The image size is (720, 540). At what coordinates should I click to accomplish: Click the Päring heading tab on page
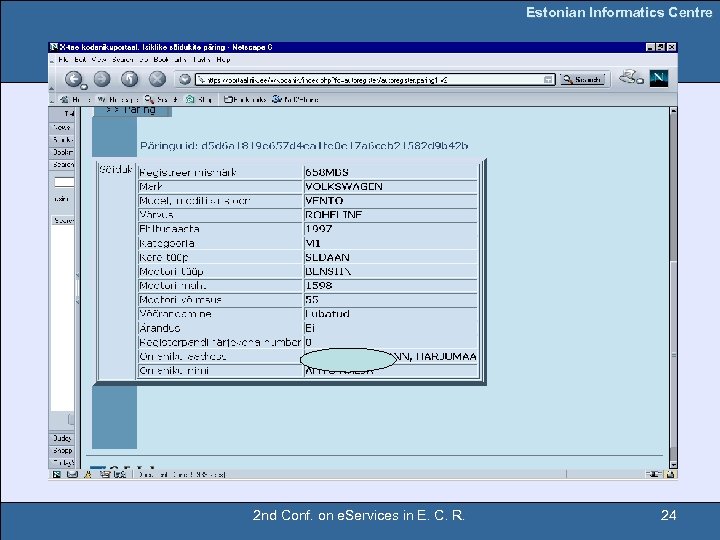[133, 111]
